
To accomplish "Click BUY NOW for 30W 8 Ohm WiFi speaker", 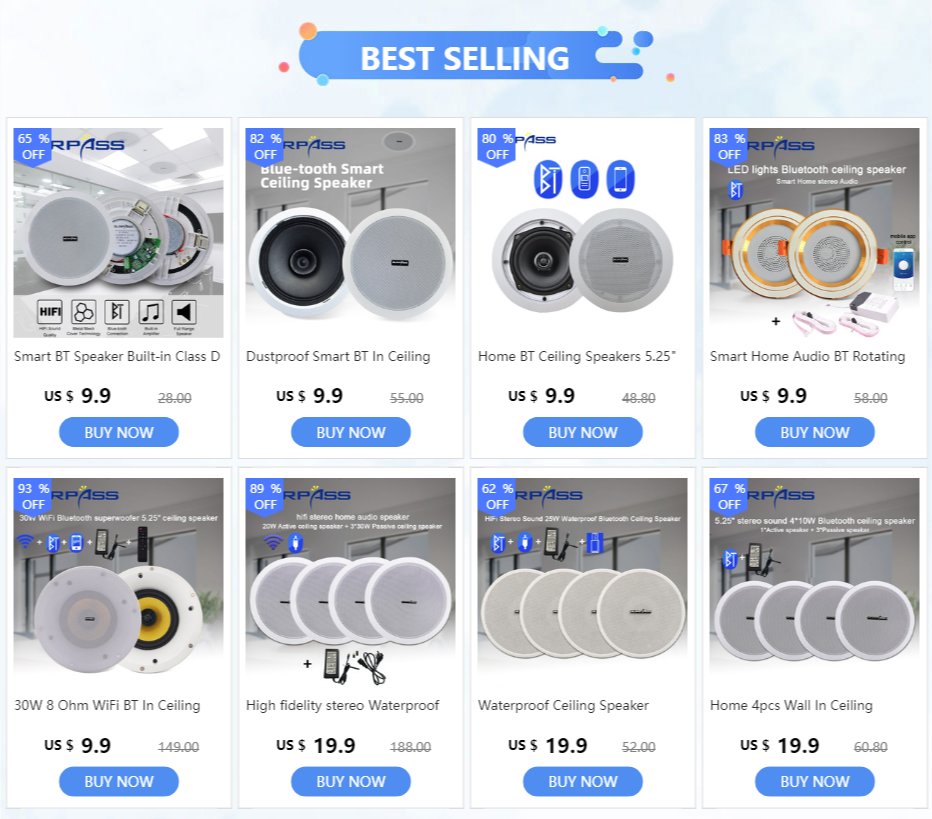I will click(119, 782).
